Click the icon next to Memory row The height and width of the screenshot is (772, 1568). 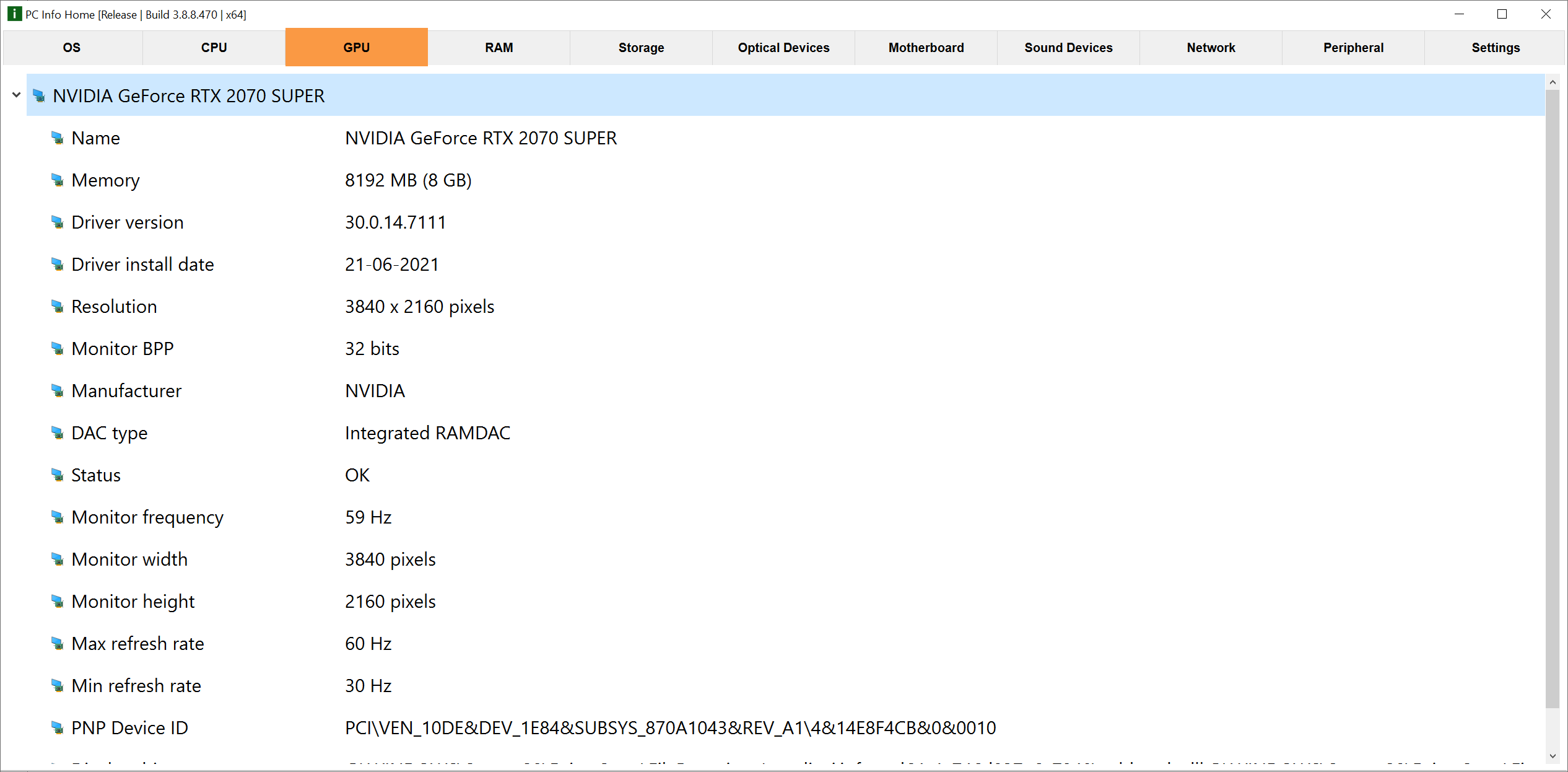coord(58,180)
